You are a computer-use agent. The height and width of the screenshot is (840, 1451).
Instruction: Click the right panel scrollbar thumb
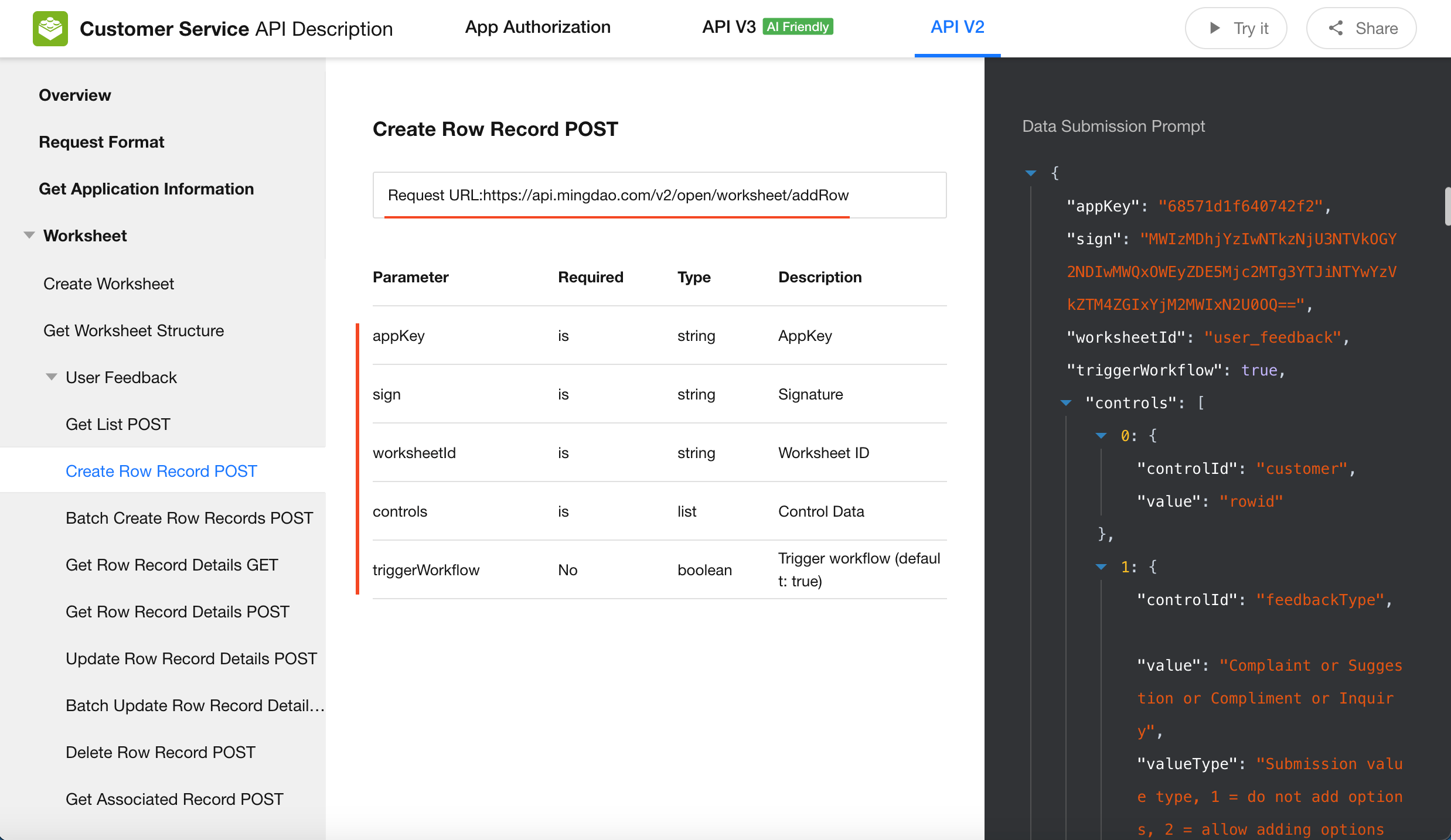[x=1447, y=206]
